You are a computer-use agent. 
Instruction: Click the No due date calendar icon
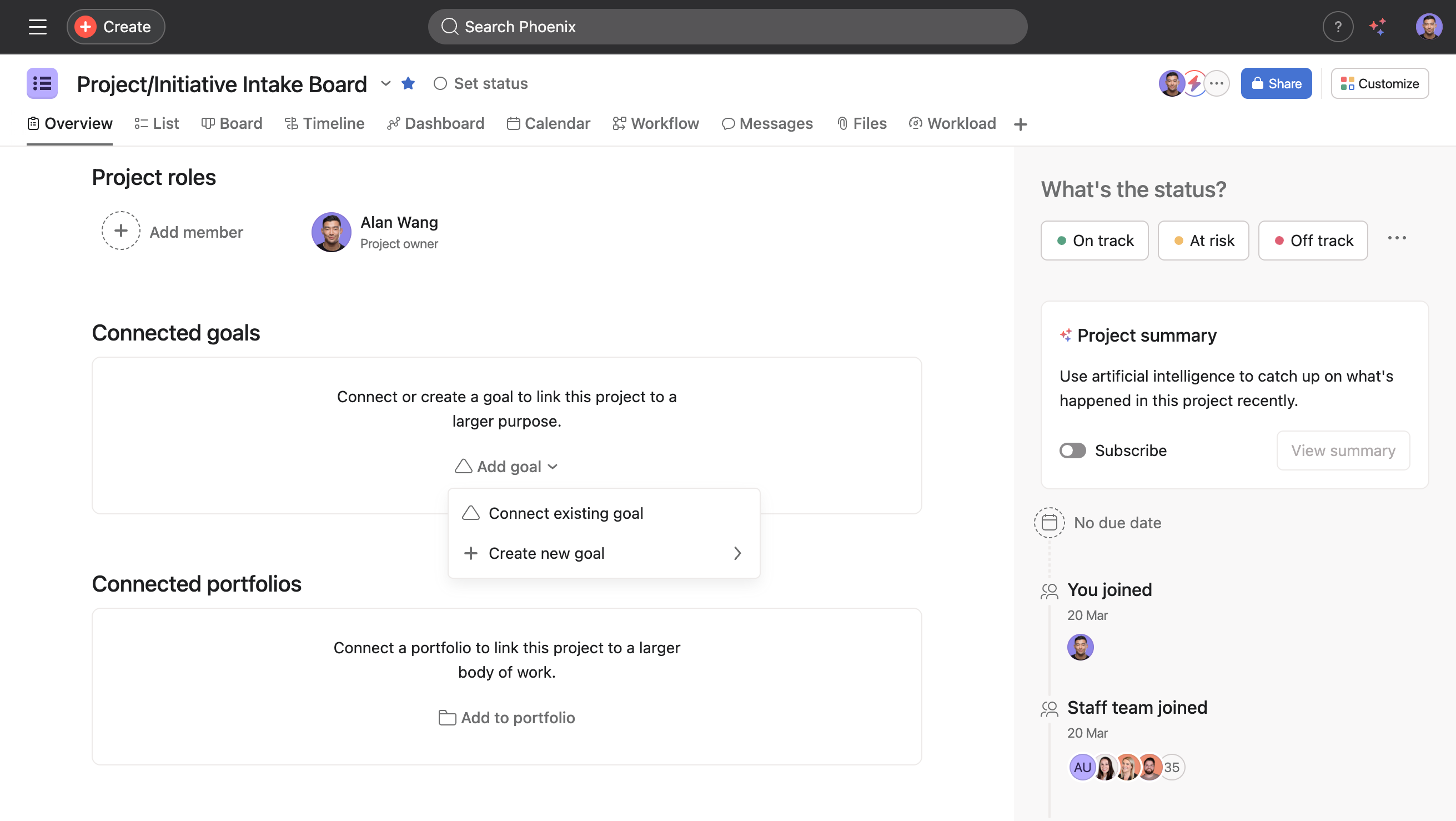tap(1049, 523)
